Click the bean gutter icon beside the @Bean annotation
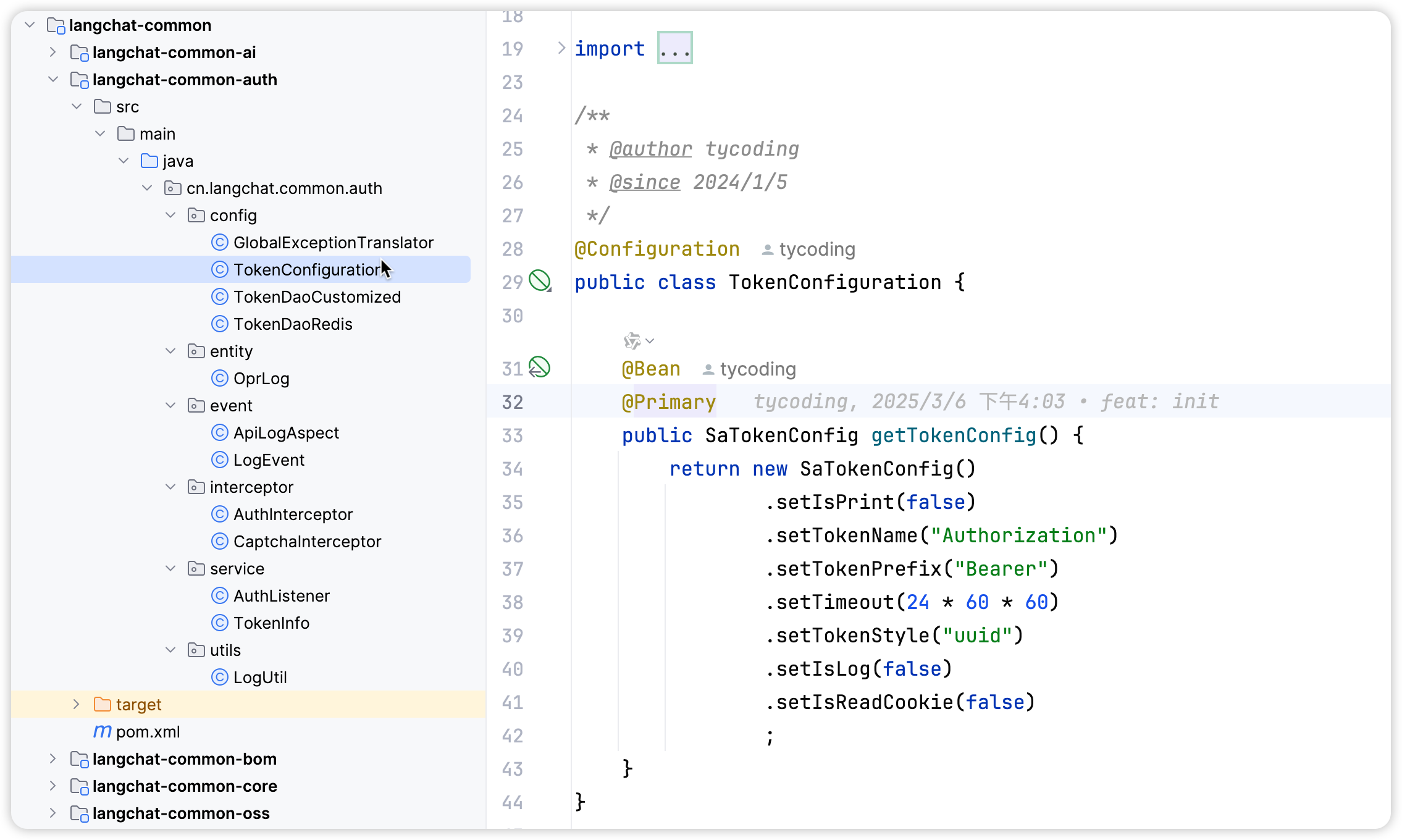This screenshot has width=1402, height=840. [539, 367]
